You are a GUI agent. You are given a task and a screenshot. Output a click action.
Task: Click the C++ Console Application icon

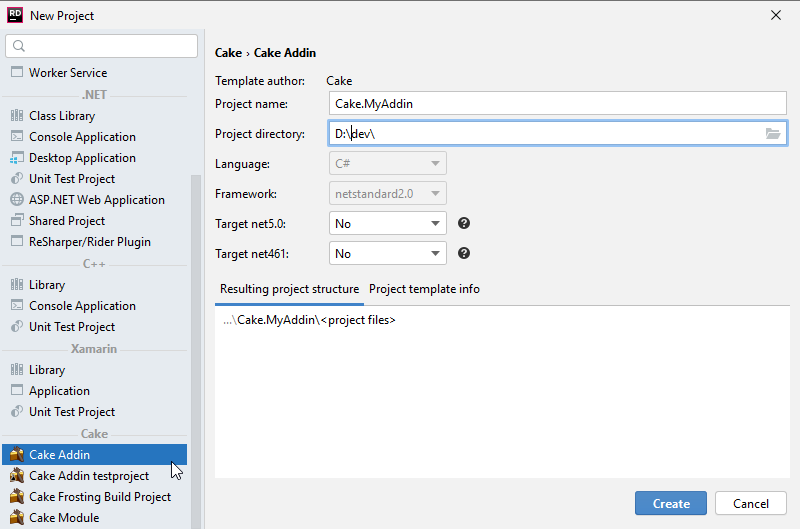[x=17, y=305]
